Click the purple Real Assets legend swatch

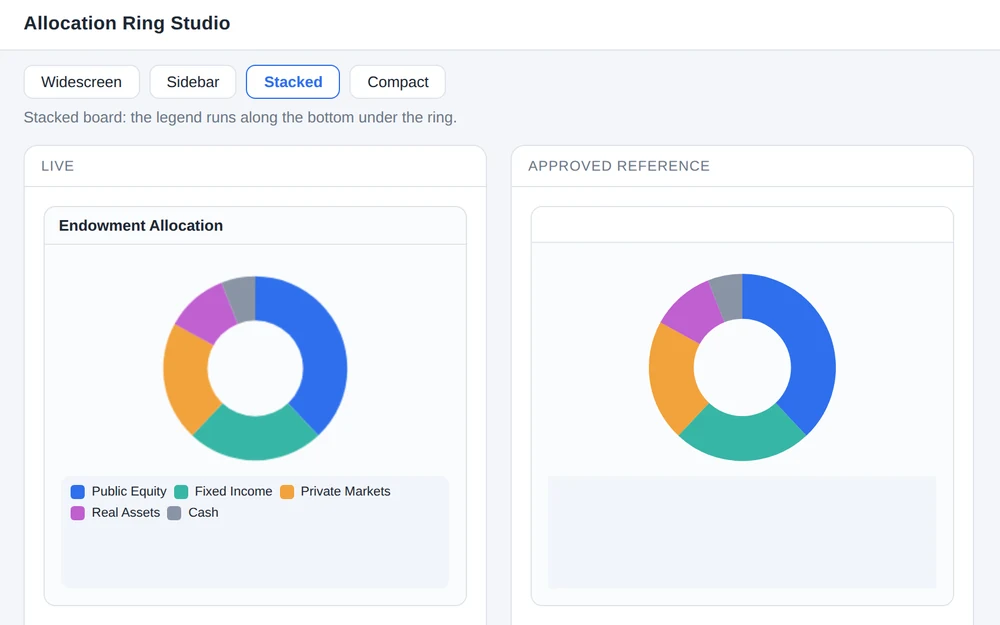(78, 513)
